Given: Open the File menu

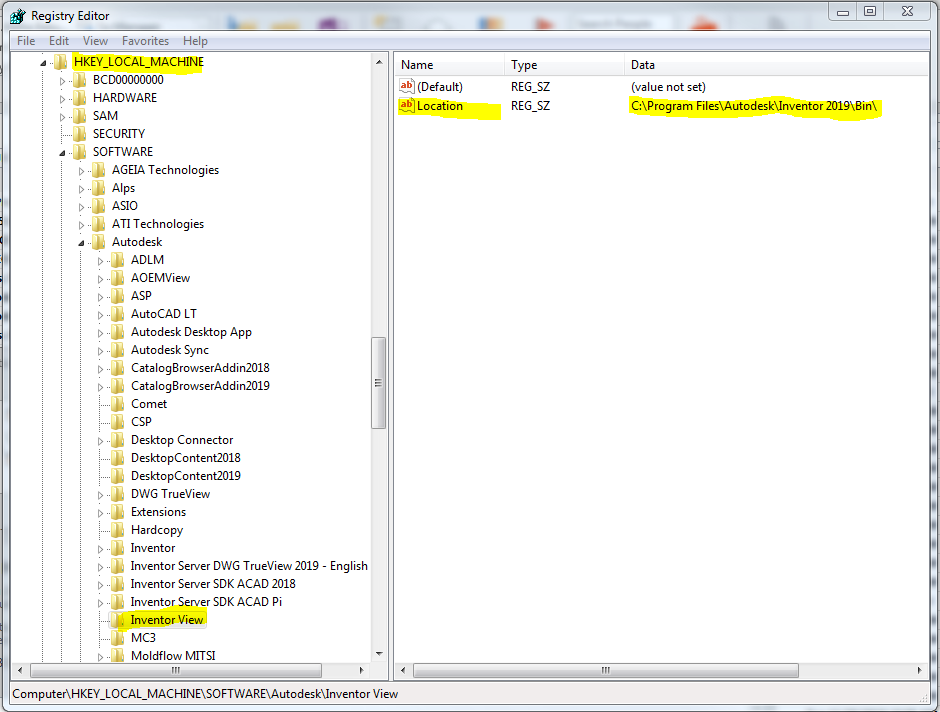Looking at the screenshot, I should [26, 41].
